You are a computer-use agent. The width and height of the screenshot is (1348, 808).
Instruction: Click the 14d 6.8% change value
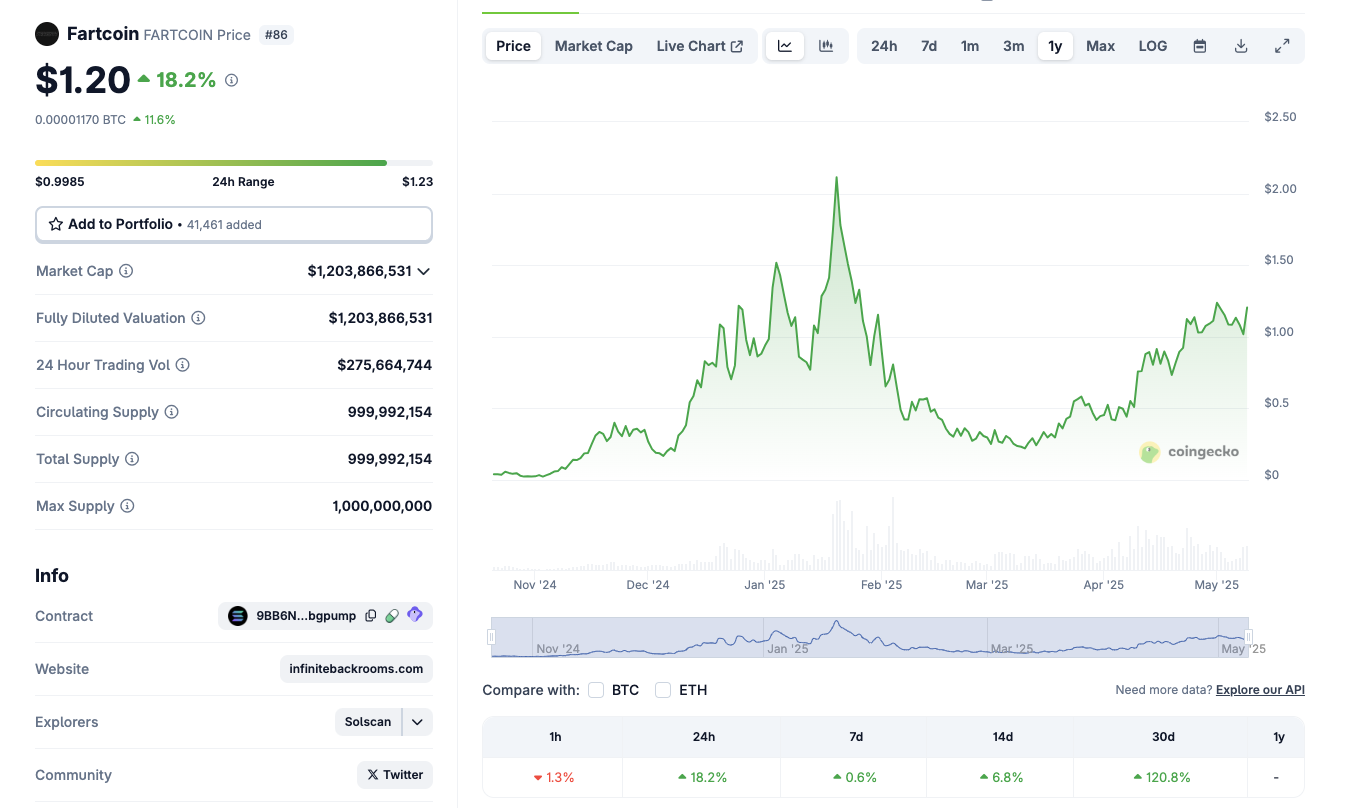[1002, 777]
